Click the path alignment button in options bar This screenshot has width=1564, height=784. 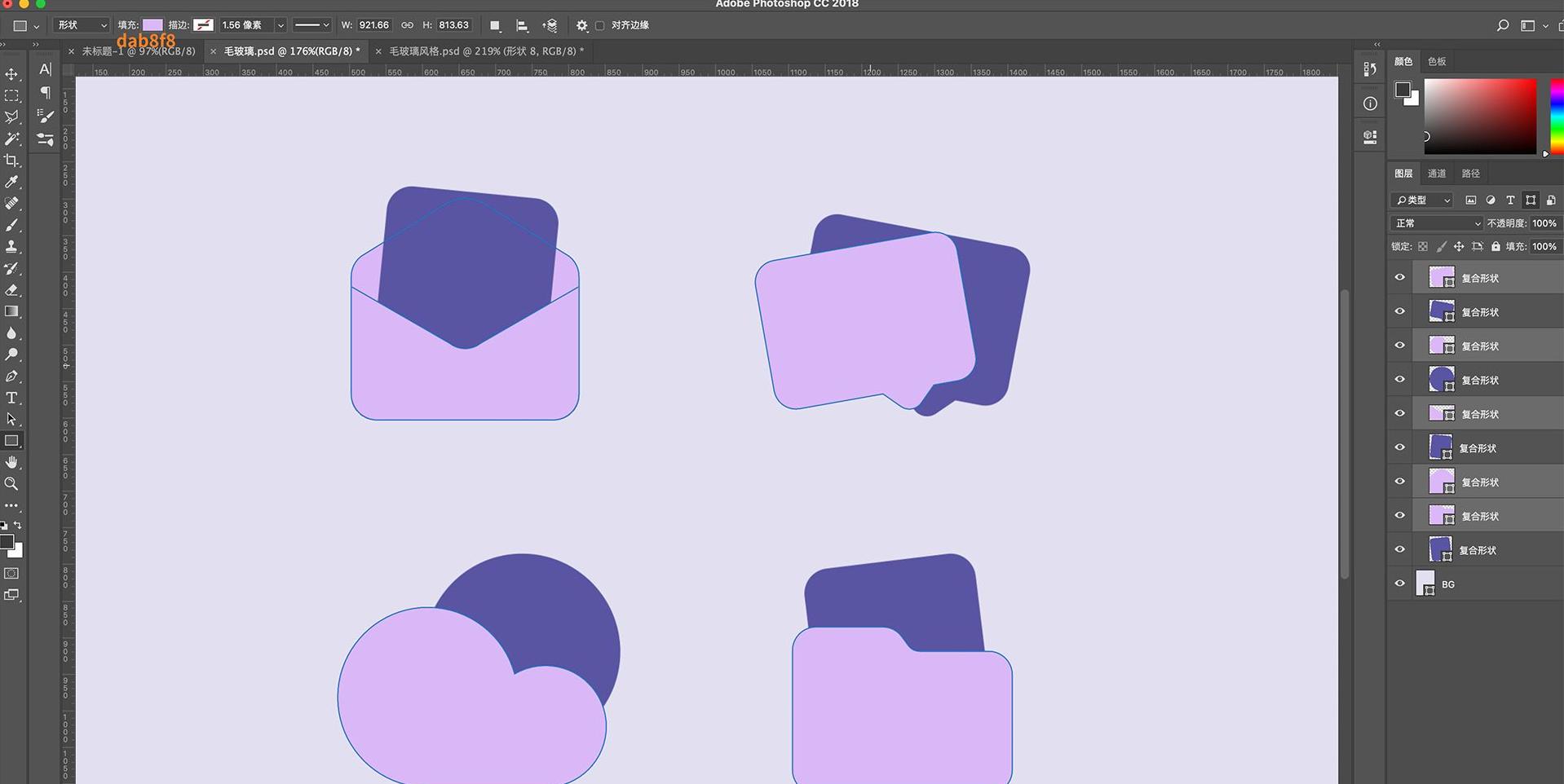pos(522,25)
